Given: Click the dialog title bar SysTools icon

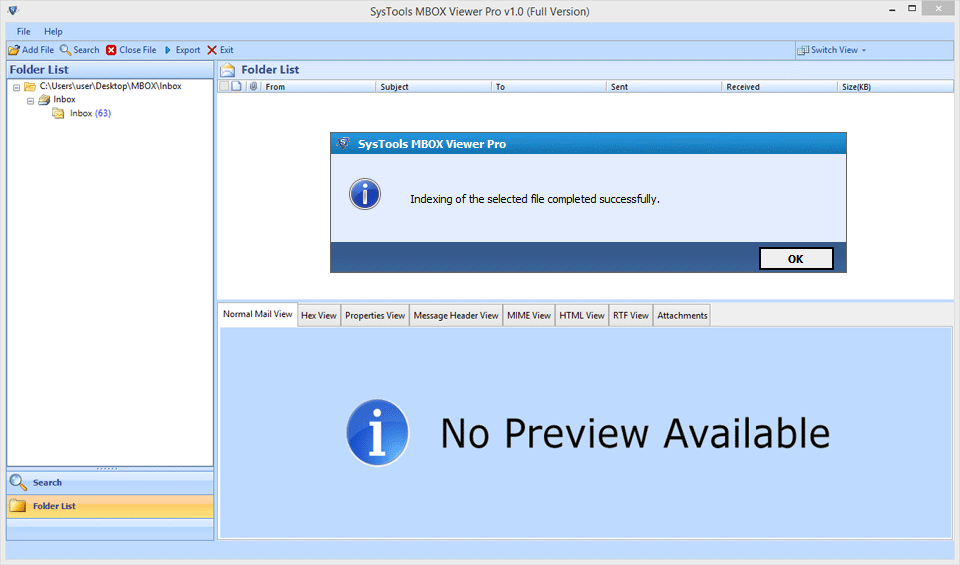Looking at the screenshot, I should [343, 143].
